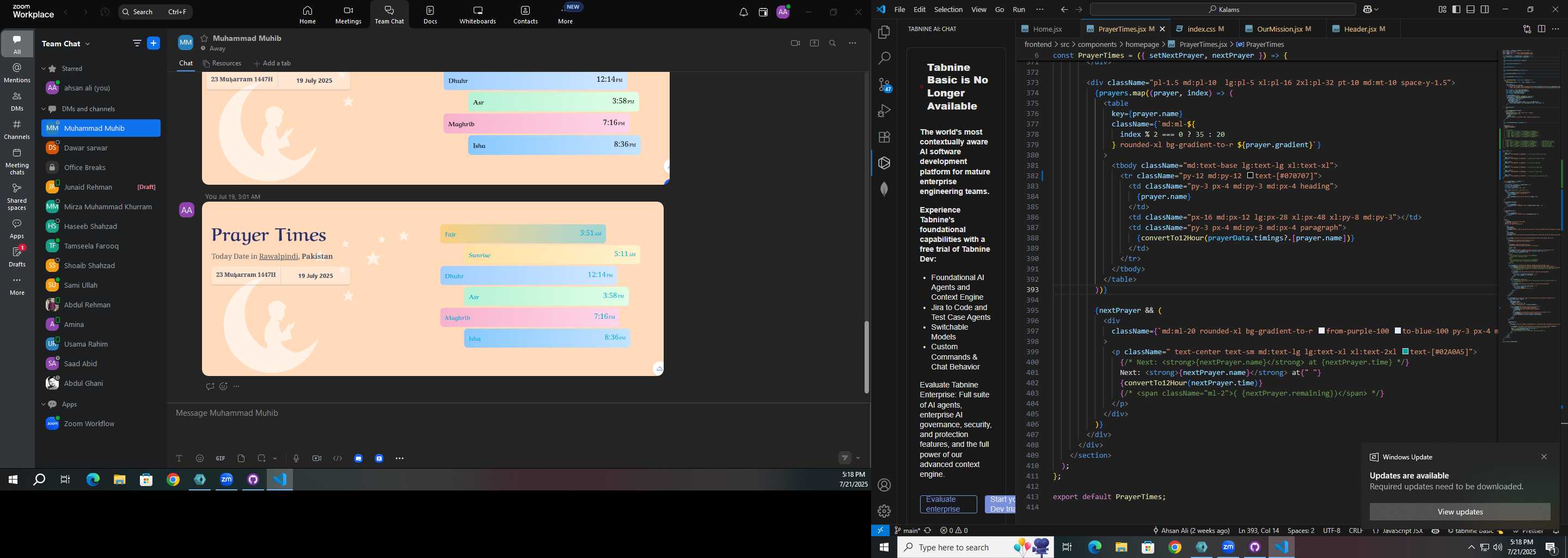This screenshot has width=1568, height=558.
Task: Attach a file in composer
Action: point(241,459)
